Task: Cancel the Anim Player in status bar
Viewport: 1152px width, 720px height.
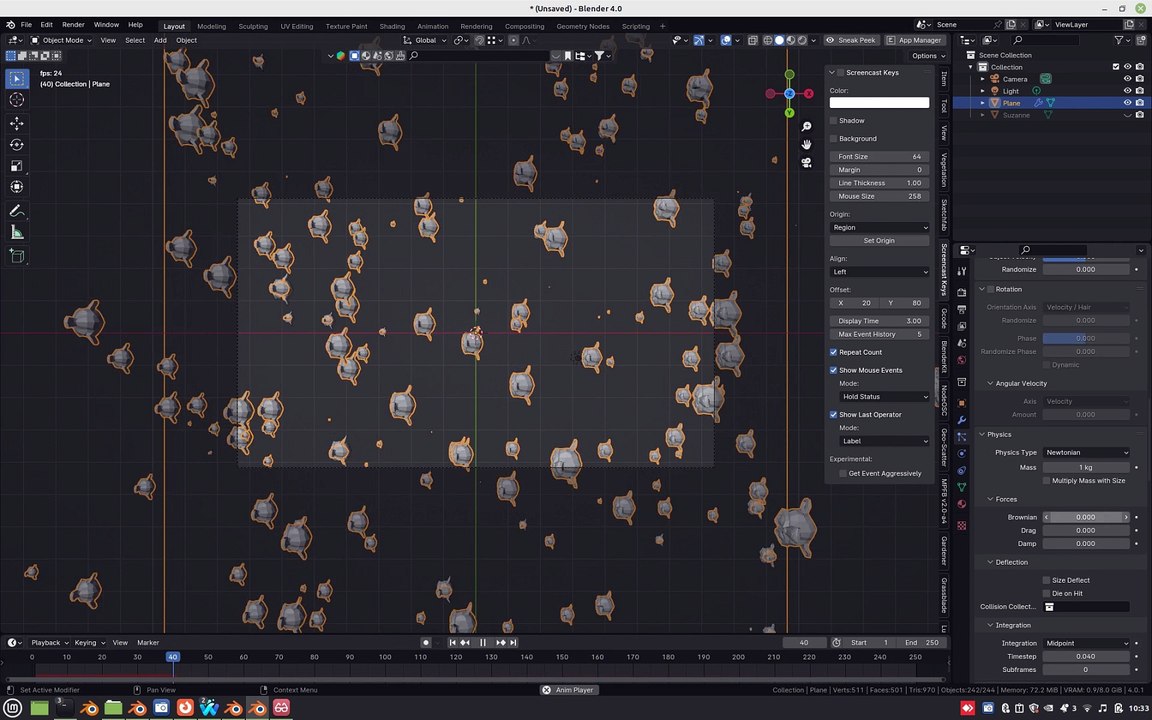Action: click(x=547, y=690)
